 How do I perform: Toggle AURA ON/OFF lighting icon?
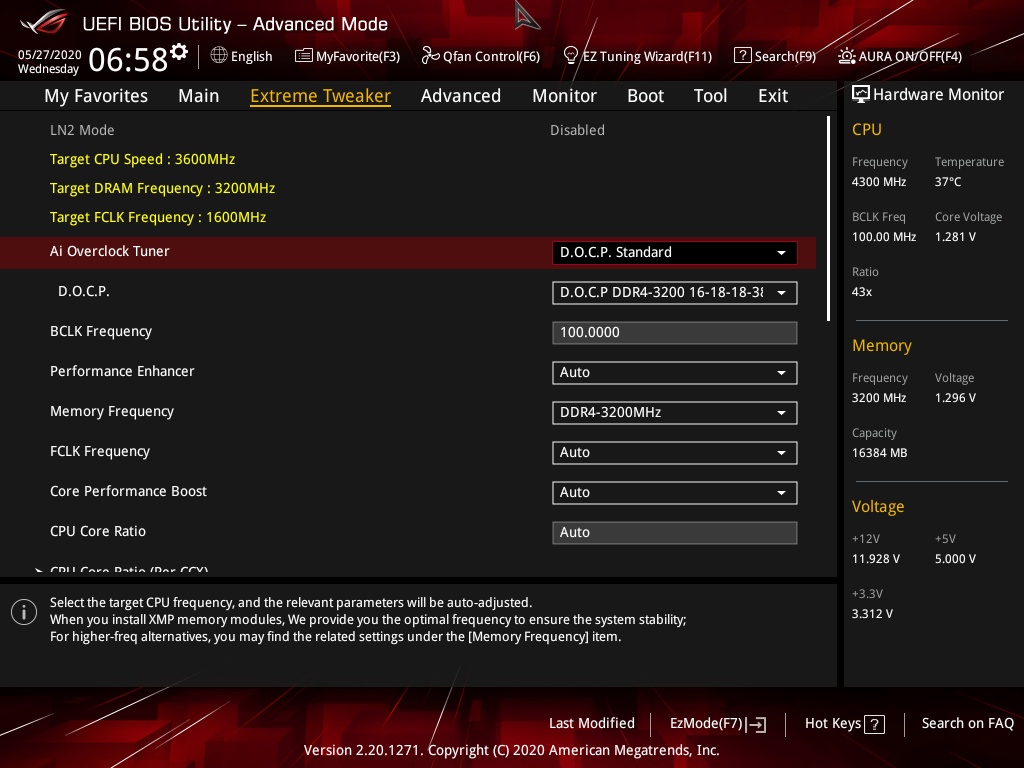click(x=847, y=56)
